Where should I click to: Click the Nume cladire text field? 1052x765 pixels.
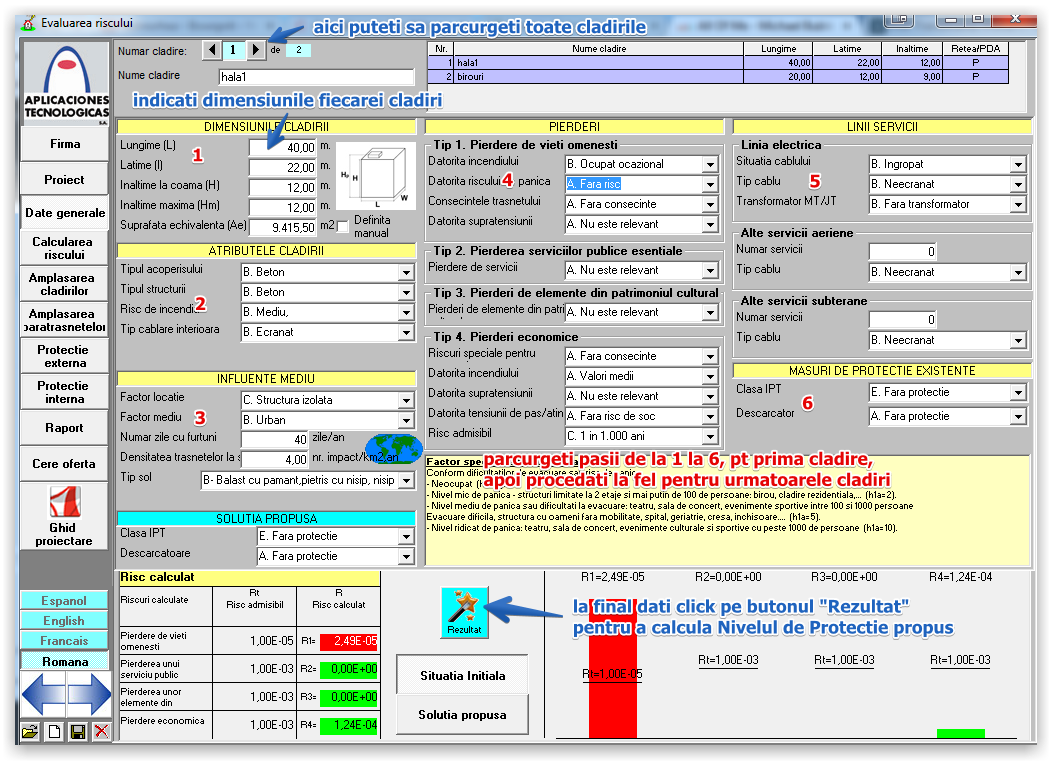(x=315, y=77)
